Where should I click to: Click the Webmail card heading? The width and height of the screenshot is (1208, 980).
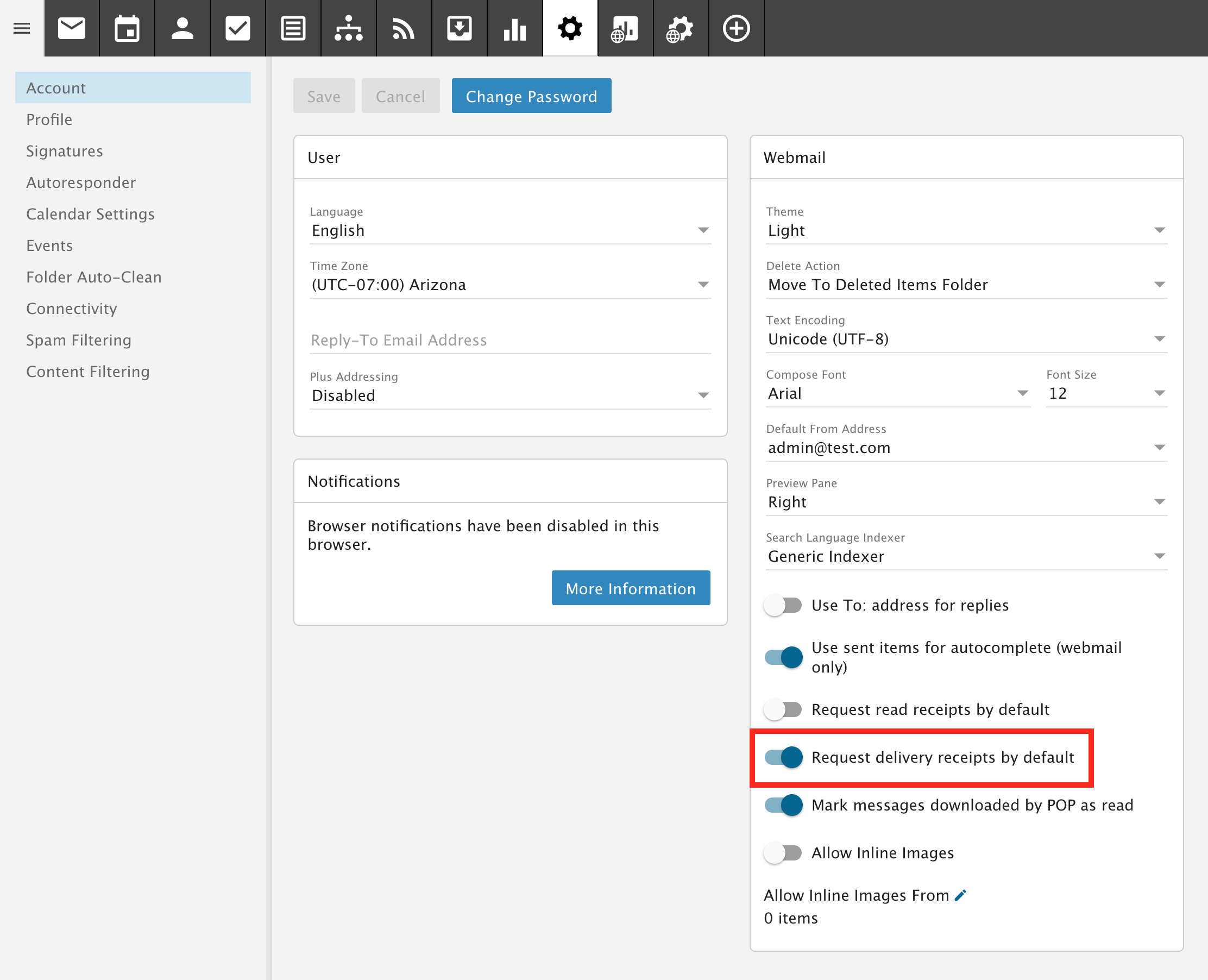(794, 158)
